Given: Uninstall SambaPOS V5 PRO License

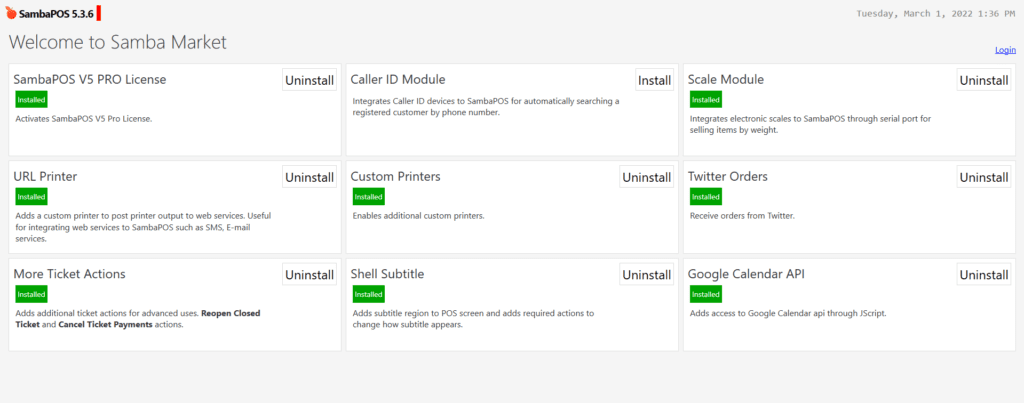Looking at the screenshot, I should pyautogui.click(x=309, y=80).
